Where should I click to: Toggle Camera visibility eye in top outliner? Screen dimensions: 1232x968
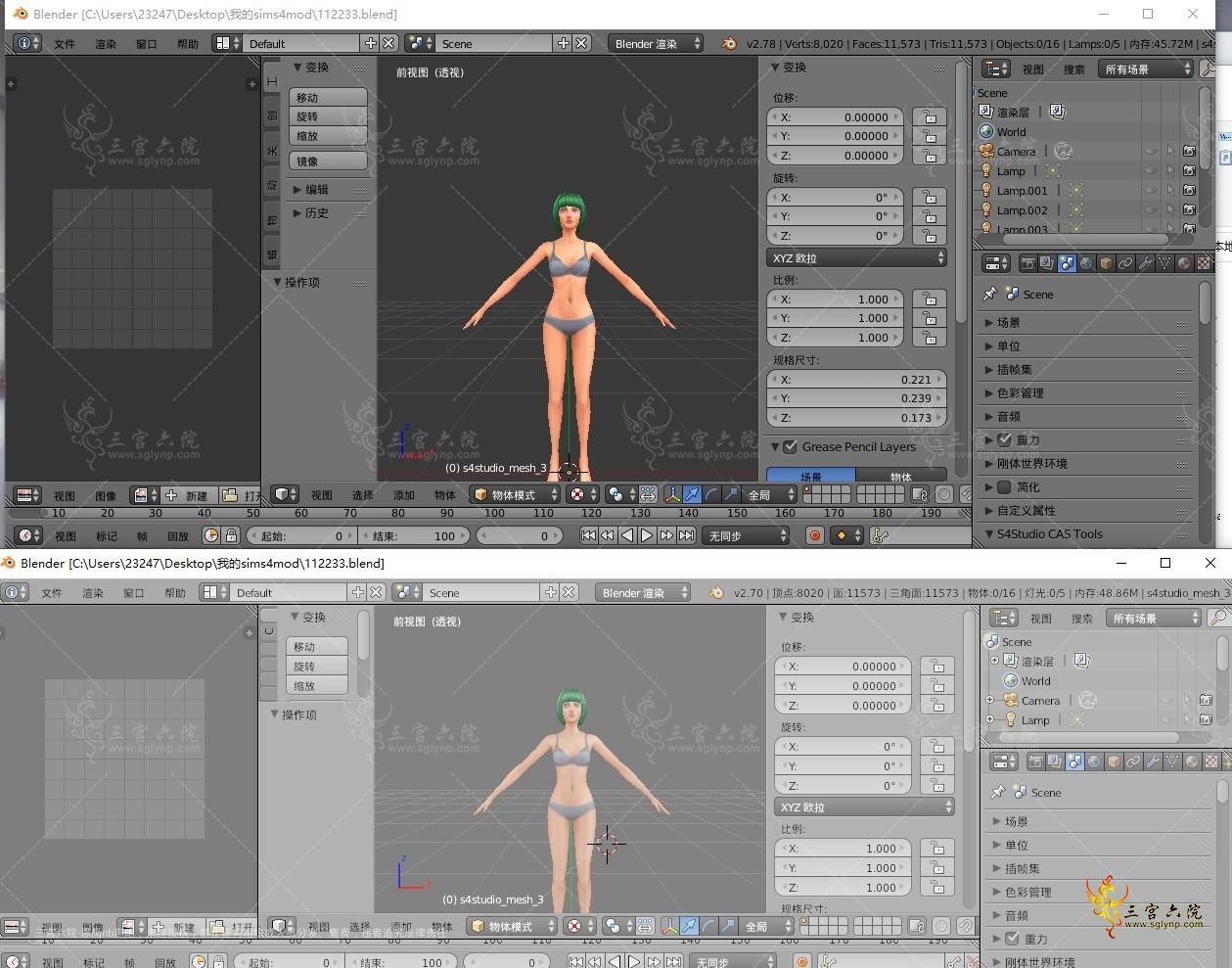click(1151, 152)
